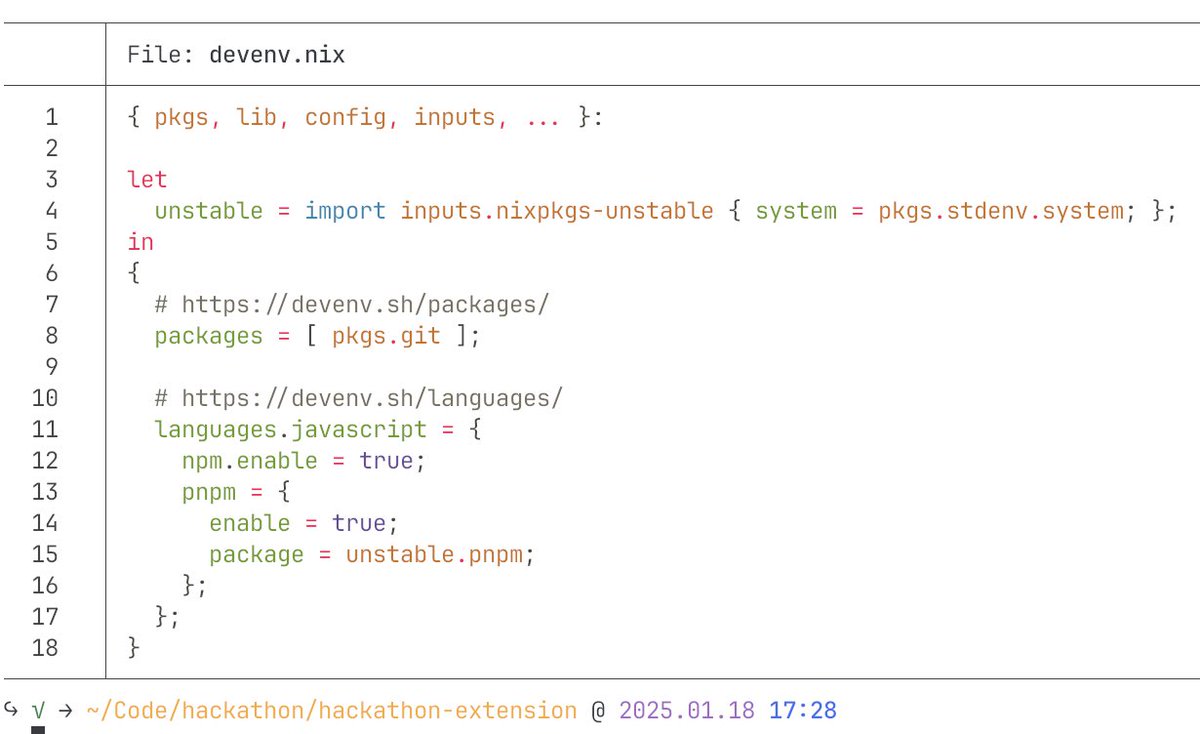
Task: Click 'package' attribute on line 15
Action: pos(256,554)
